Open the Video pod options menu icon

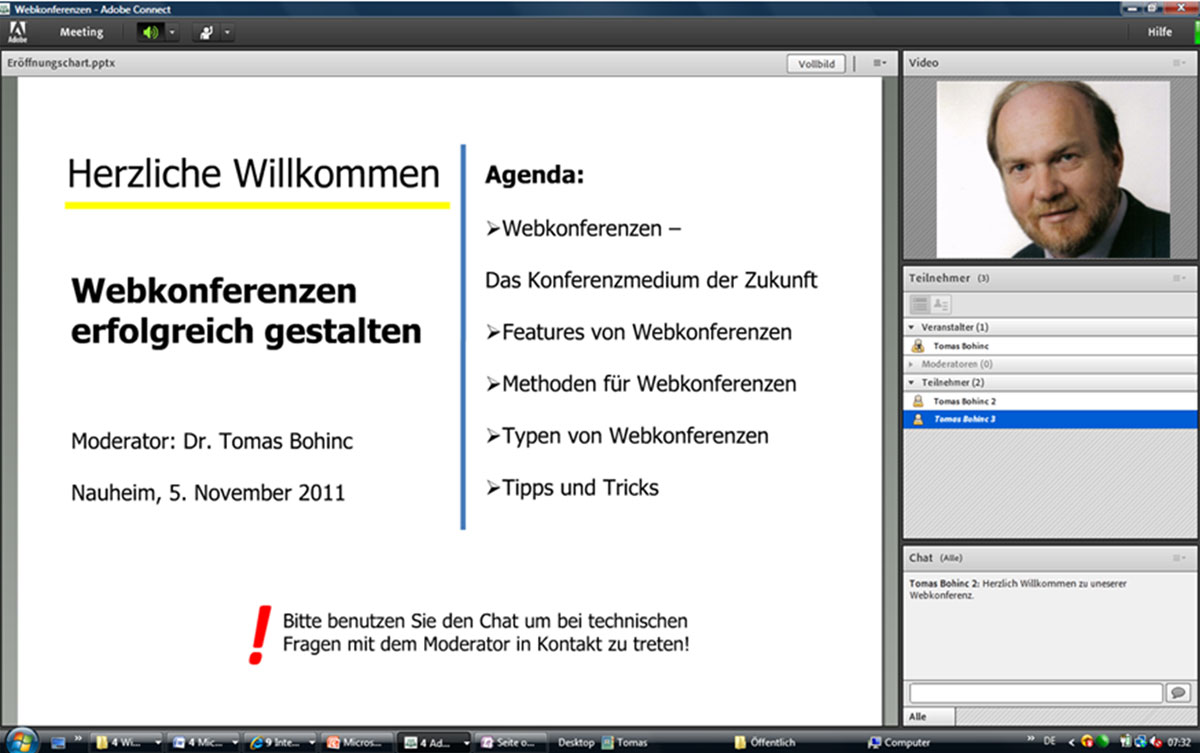(x=1180, y=63)
